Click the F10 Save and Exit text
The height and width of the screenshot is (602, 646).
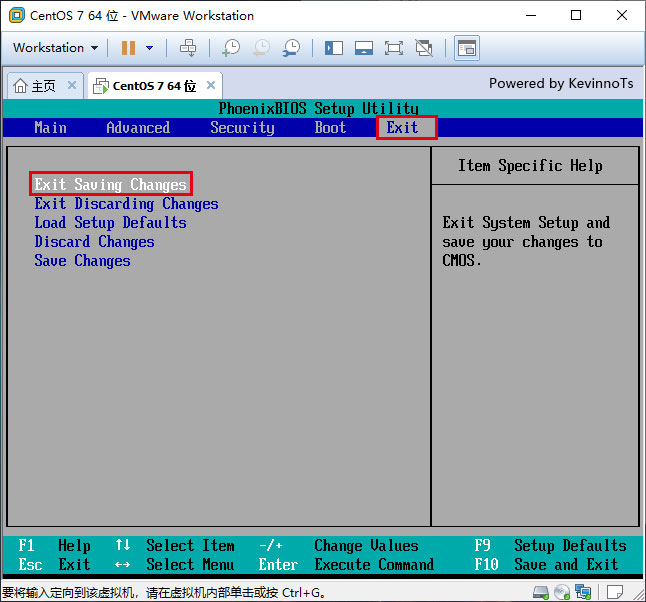[x=546, y=564]
